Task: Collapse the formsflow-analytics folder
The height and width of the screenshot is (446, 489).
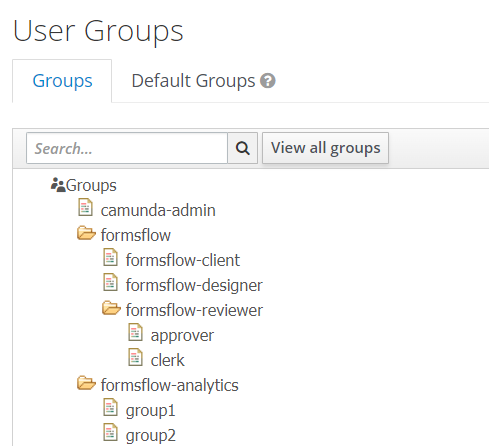Action: pos(86,383)
